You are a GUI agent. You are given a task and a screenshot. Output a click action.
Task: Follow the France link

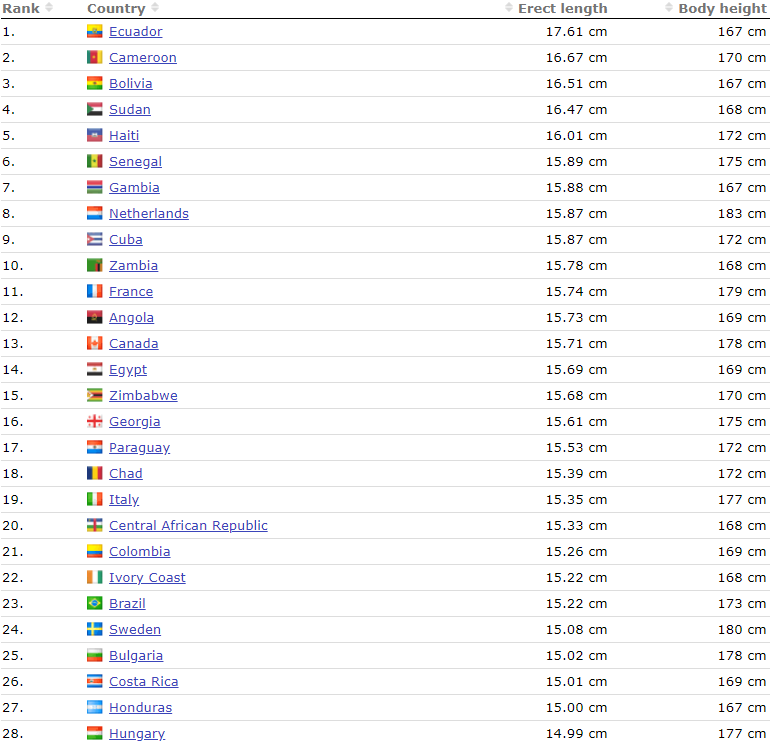point(131,292)
